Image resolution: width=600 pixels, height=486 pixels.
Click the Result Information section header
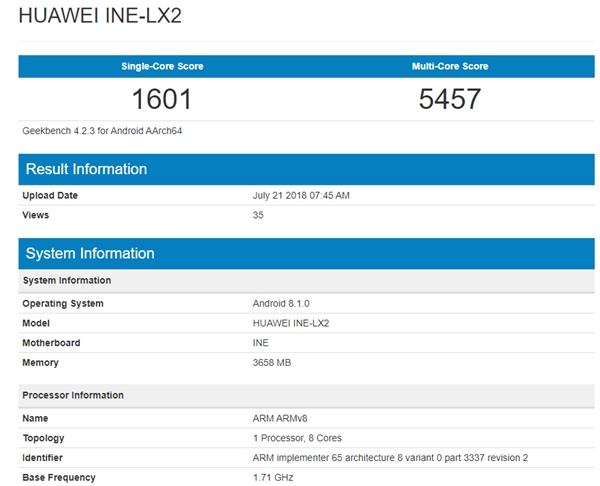click(x=87, y=169)
